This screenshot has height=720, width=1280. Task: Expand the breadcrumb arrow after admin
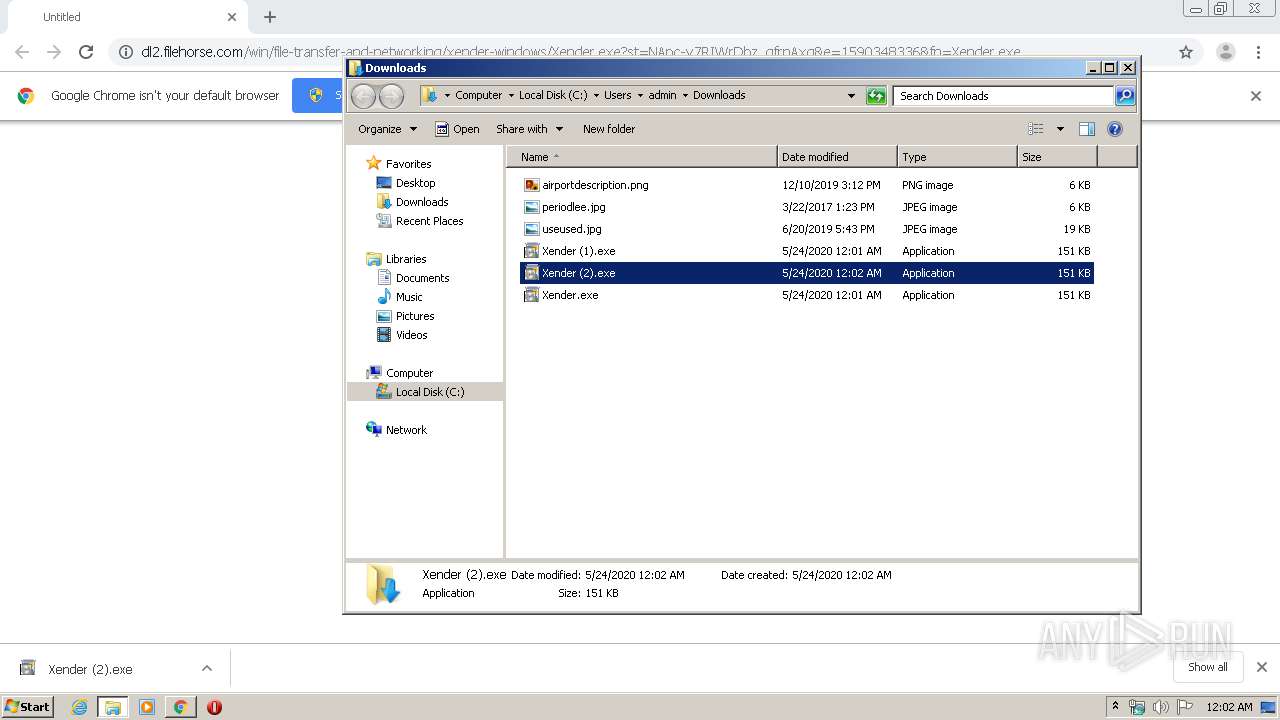click(x=685, y=96)
